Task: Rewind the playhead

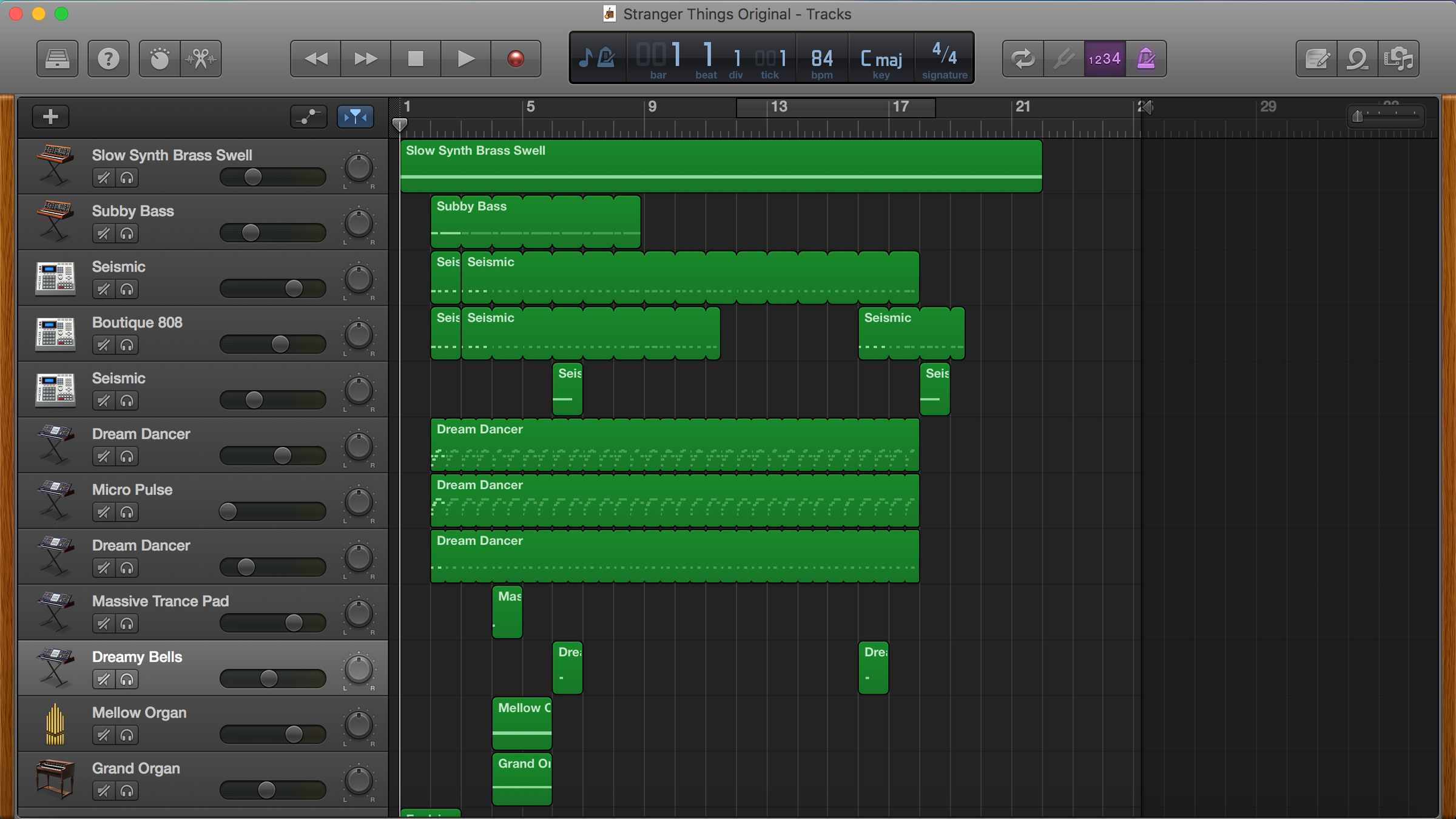Action: point(315,59)
